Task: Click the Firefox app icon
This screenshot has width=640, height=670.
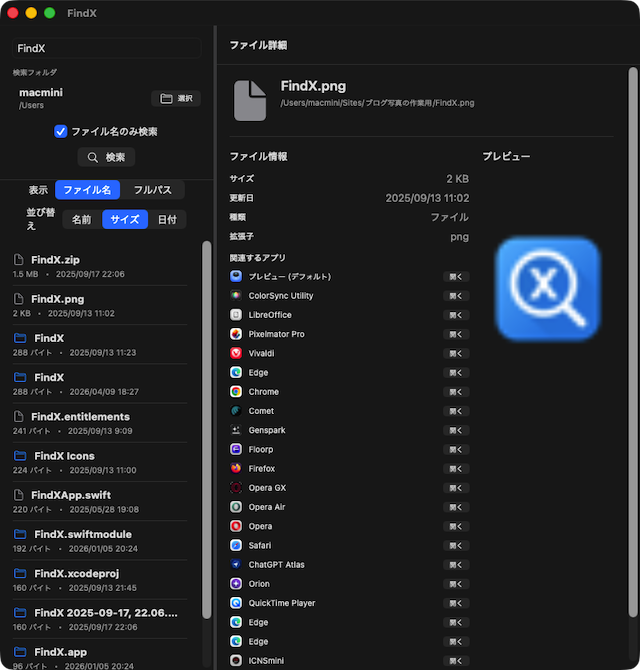Action: click(x=236, y=468)
